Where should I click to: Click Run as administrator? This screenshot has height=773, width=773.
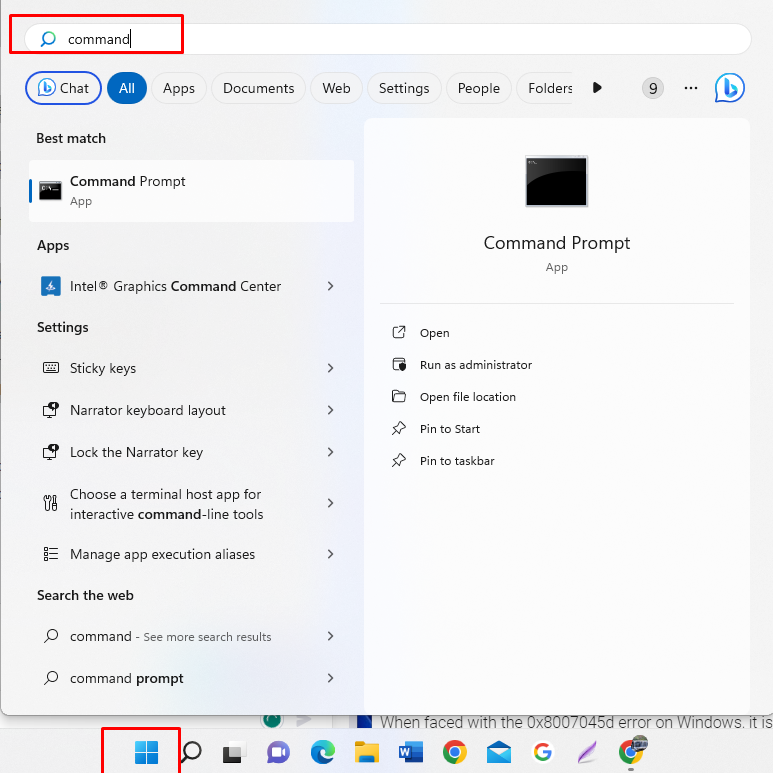[x=476, y=365]
